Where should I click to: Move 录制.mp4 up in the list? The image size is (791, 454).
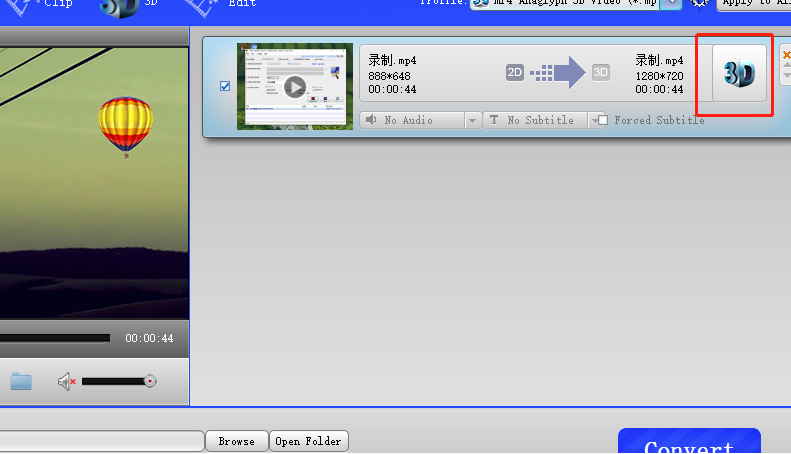pos(787,65)
